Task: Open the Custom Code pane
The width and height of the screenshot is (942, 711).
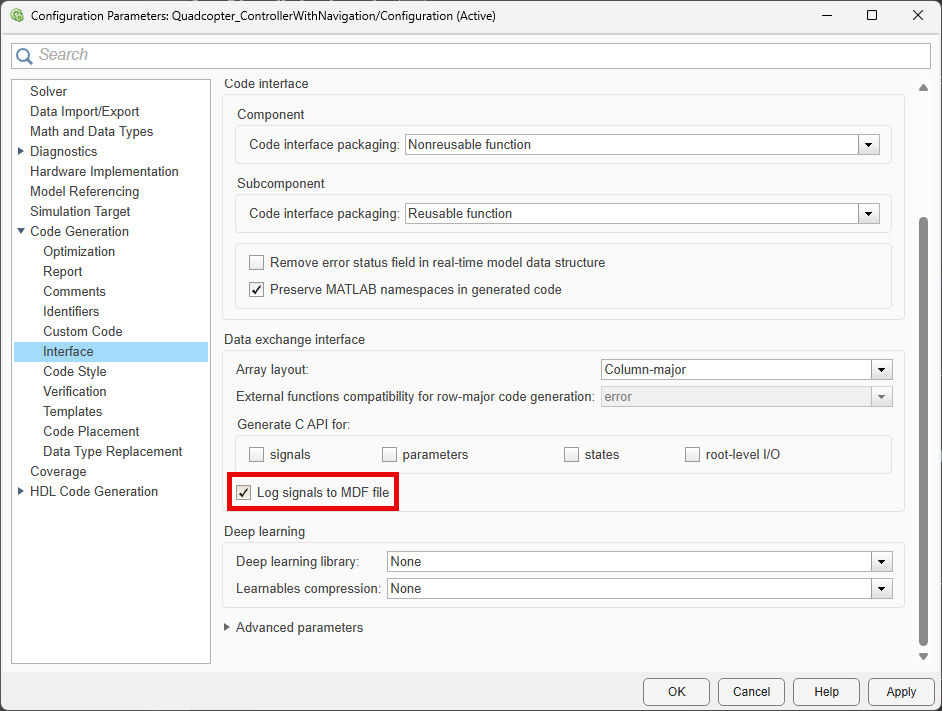Action: 83,331
